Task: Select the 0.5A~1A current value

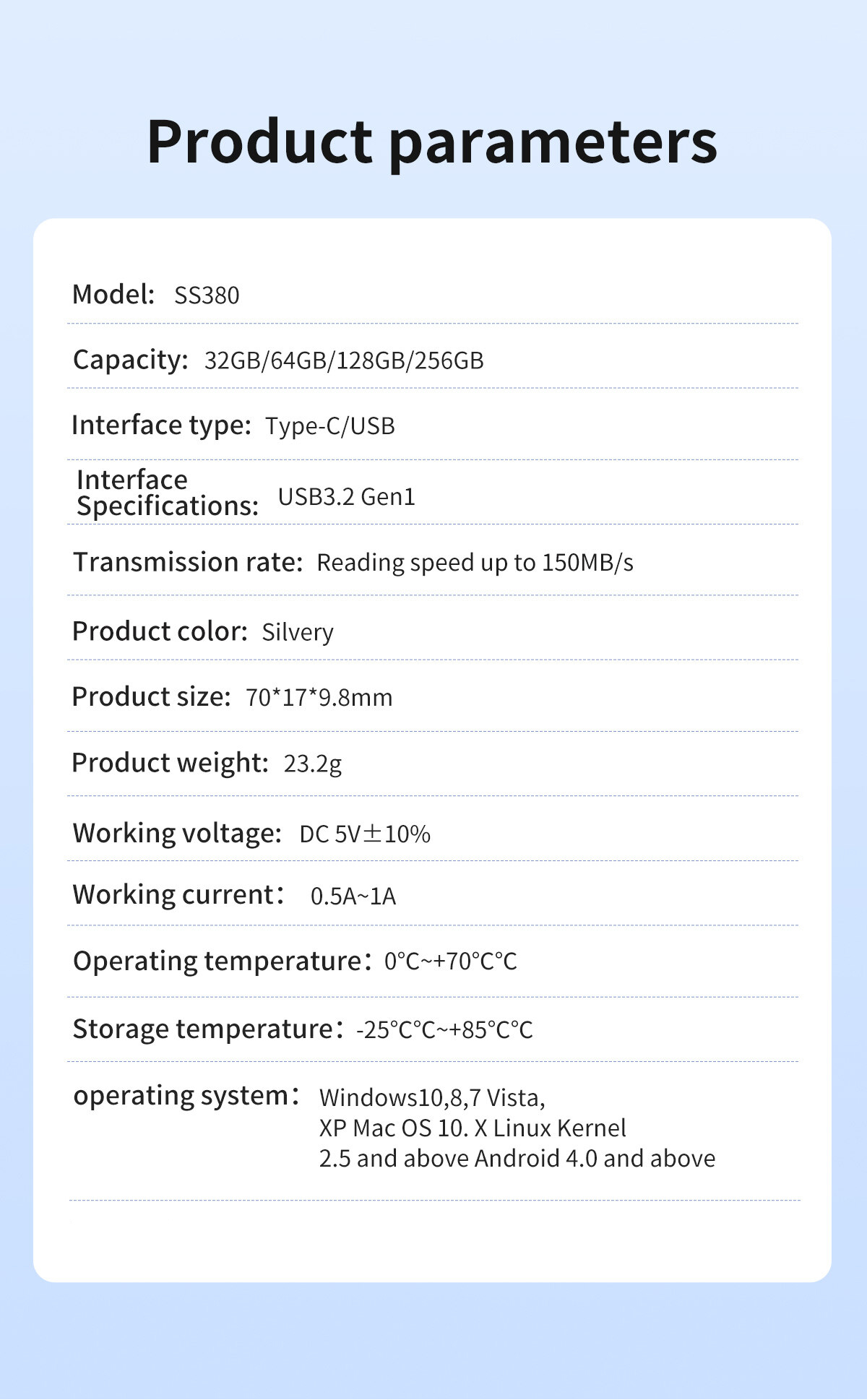Action: pyautogui.click(x=353, y=896)
